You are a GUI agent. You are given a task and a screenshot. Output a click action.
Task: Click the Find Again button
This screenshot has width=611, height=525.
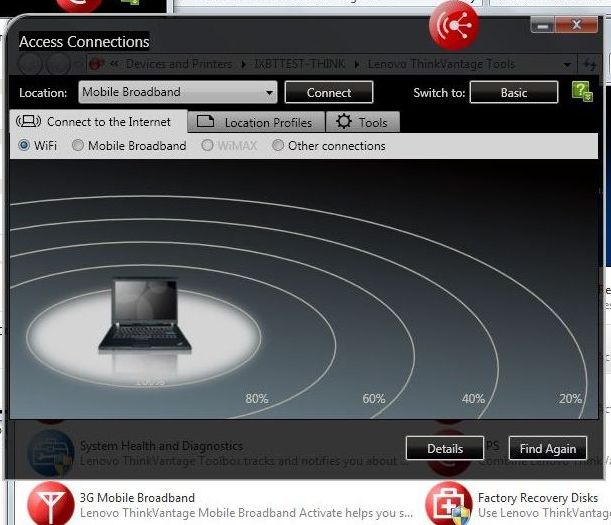pyautogui.click(x=548, y=448)
